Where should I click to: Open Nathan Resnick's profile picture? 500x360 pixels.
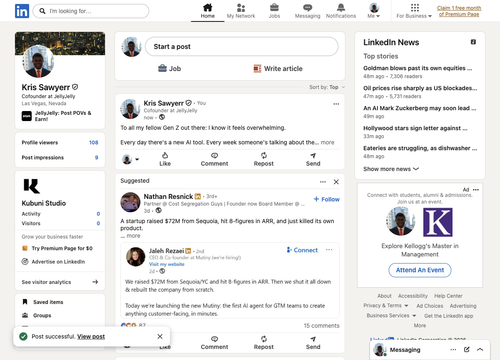tap(130, 202)
